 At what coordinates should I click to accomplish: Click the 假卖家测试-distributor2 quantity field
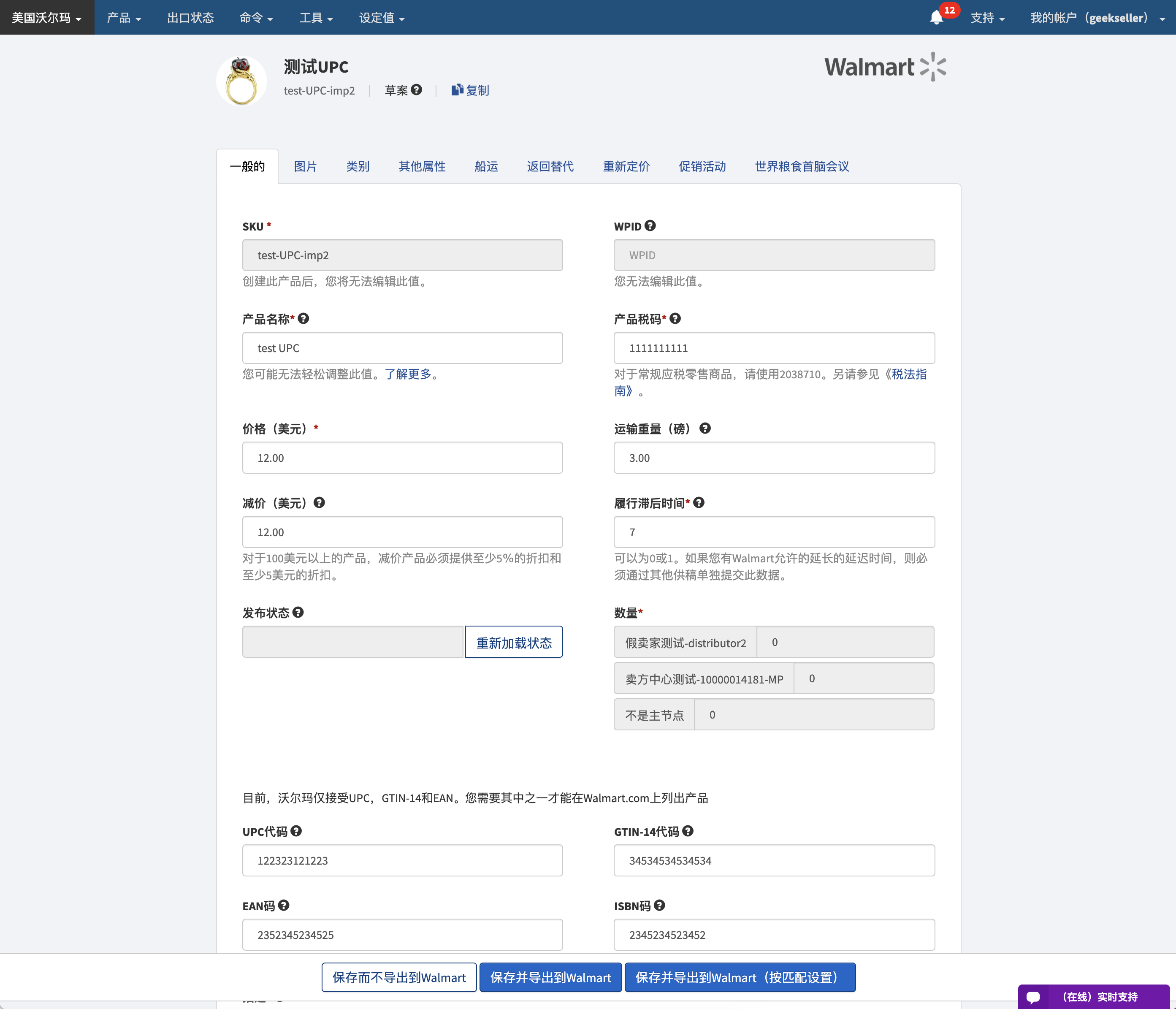coord(845,642)
